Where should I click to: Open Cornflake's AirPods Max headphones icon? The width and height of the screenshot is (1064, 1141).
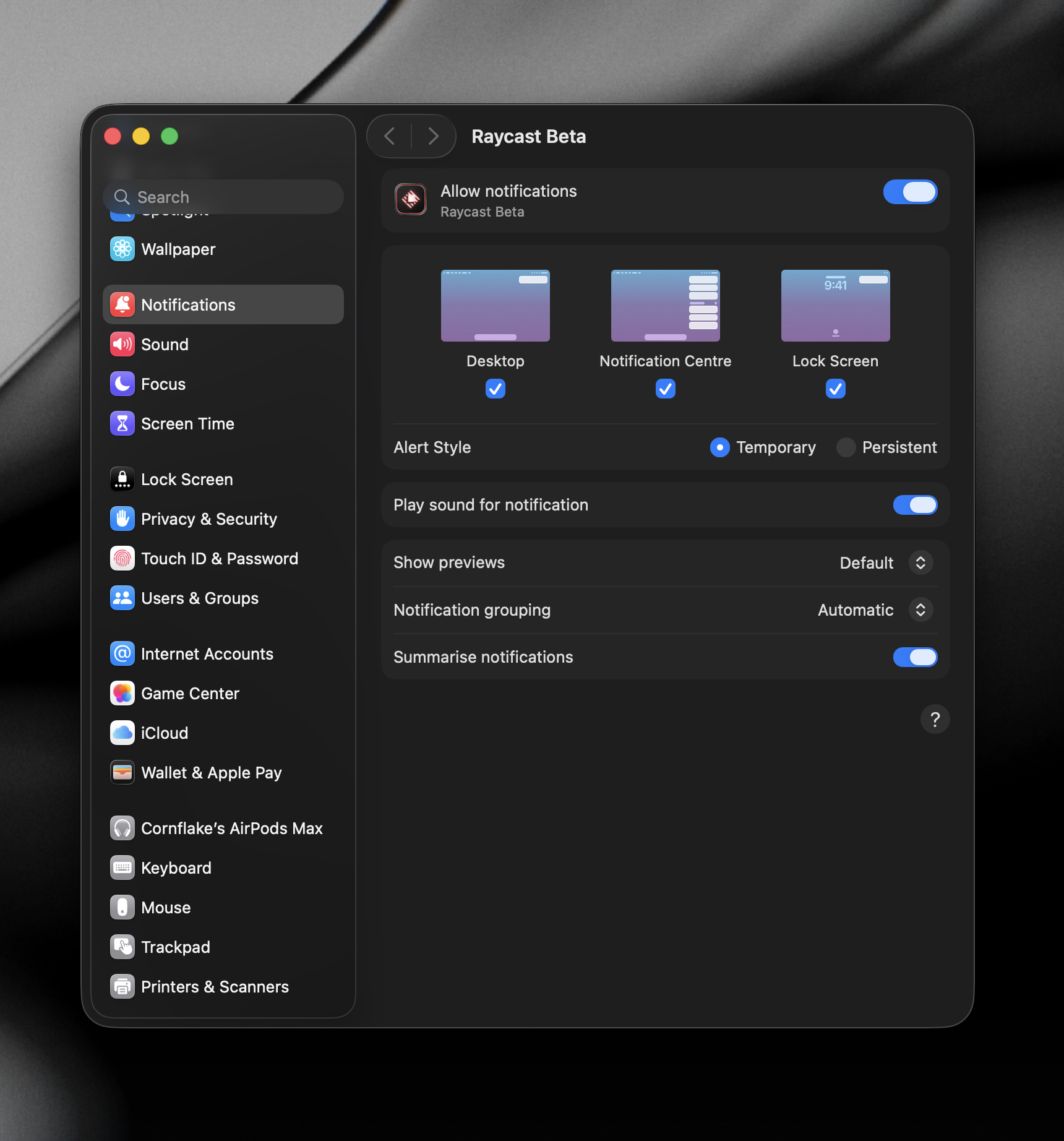tap(122, 829)
